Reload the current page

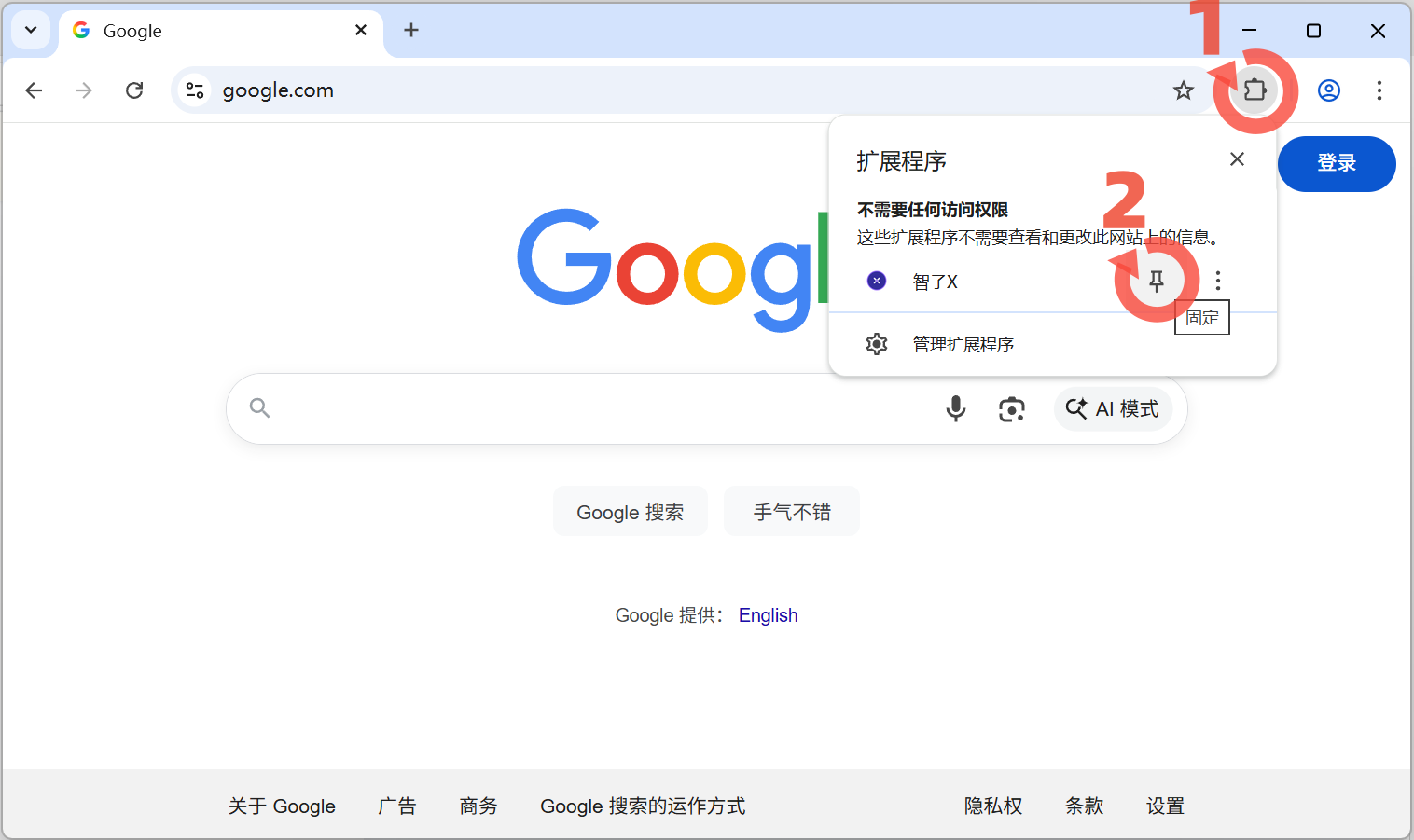pyautogui.click(x=134, y=90)
